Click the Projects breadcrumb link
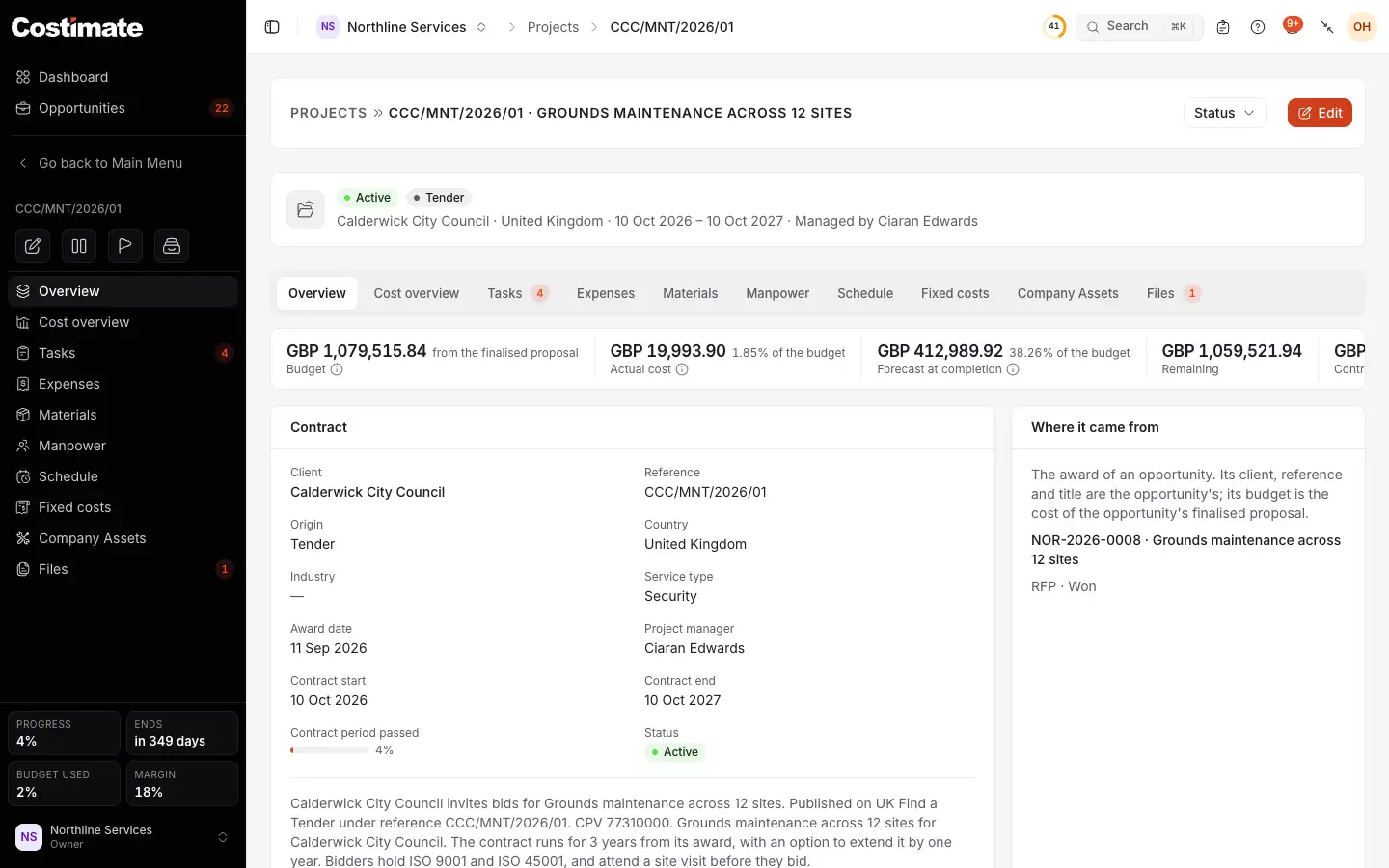1389x868 pixels. (x=553, y=27)
